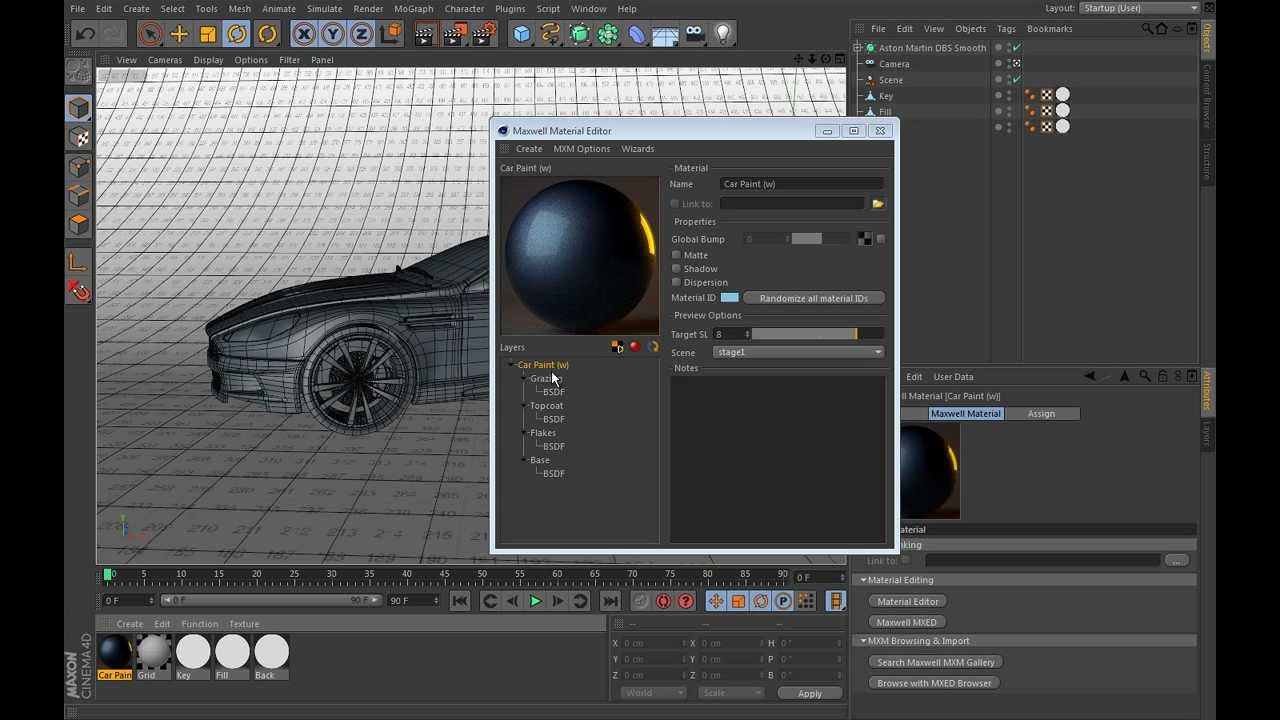The image size is (1280, 720).
Task: Toggle X axis lock
Action: click(304, 35)
